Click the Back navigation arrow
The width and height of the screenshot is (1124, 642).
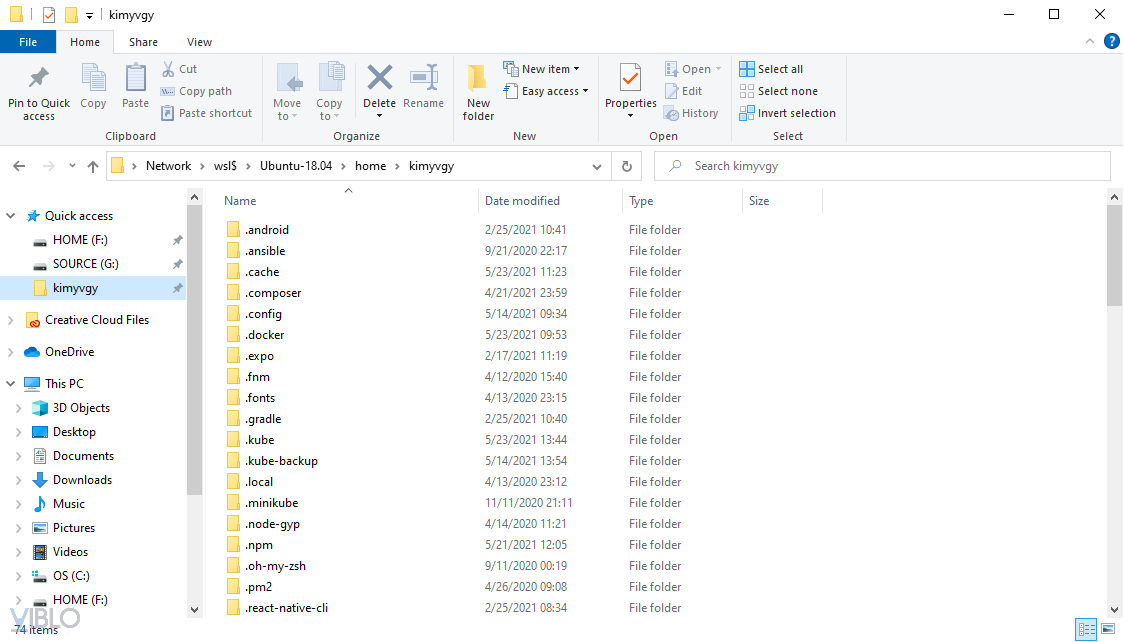pyautogui.click(x=19, y=166)
